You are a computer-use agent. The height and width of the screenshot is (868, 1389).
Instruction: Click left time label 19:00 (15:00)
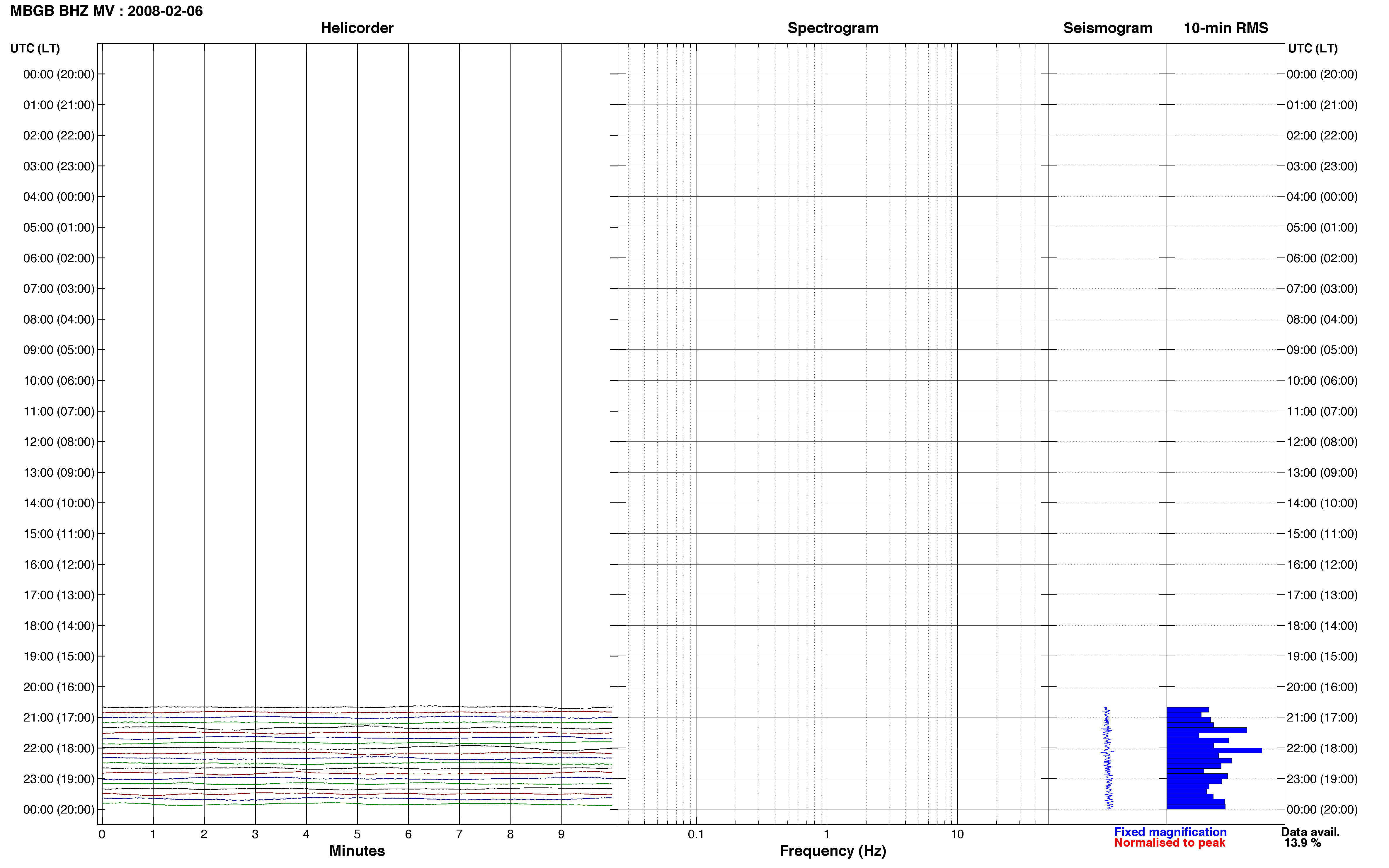[x=59, y=656]
